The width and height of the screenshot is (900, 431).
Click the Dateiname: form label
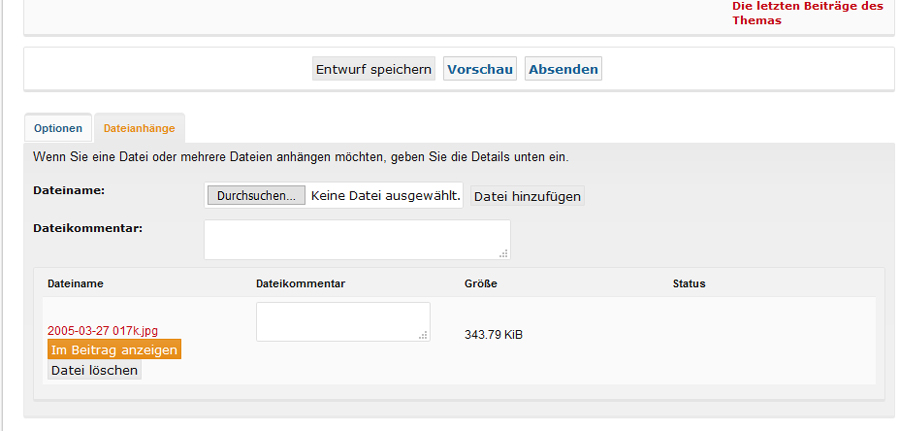pyautogui.click(x=69, y=190)
